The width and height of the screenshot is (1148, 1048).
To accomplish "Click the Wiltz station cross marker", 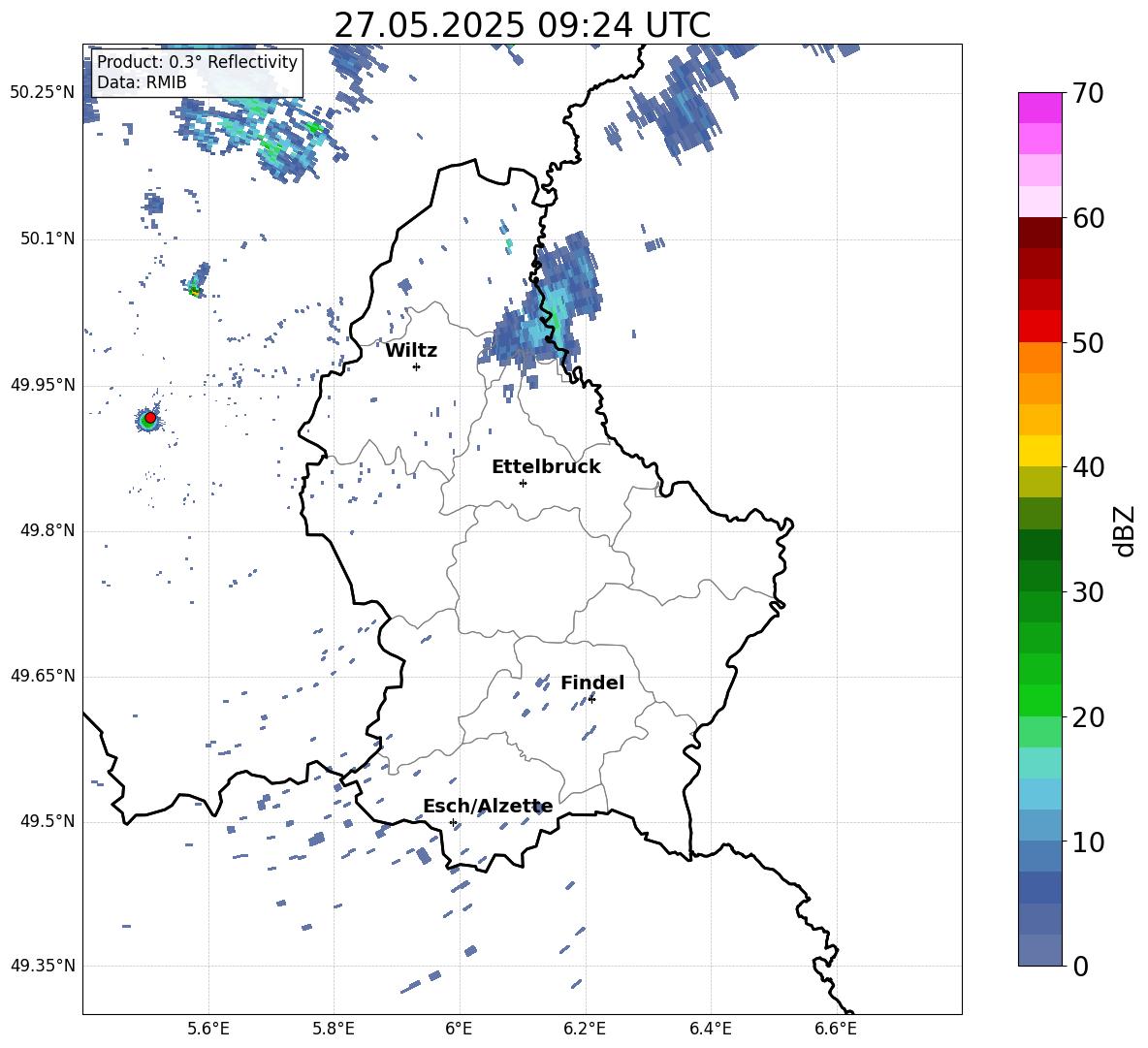I will pos(417,366).
